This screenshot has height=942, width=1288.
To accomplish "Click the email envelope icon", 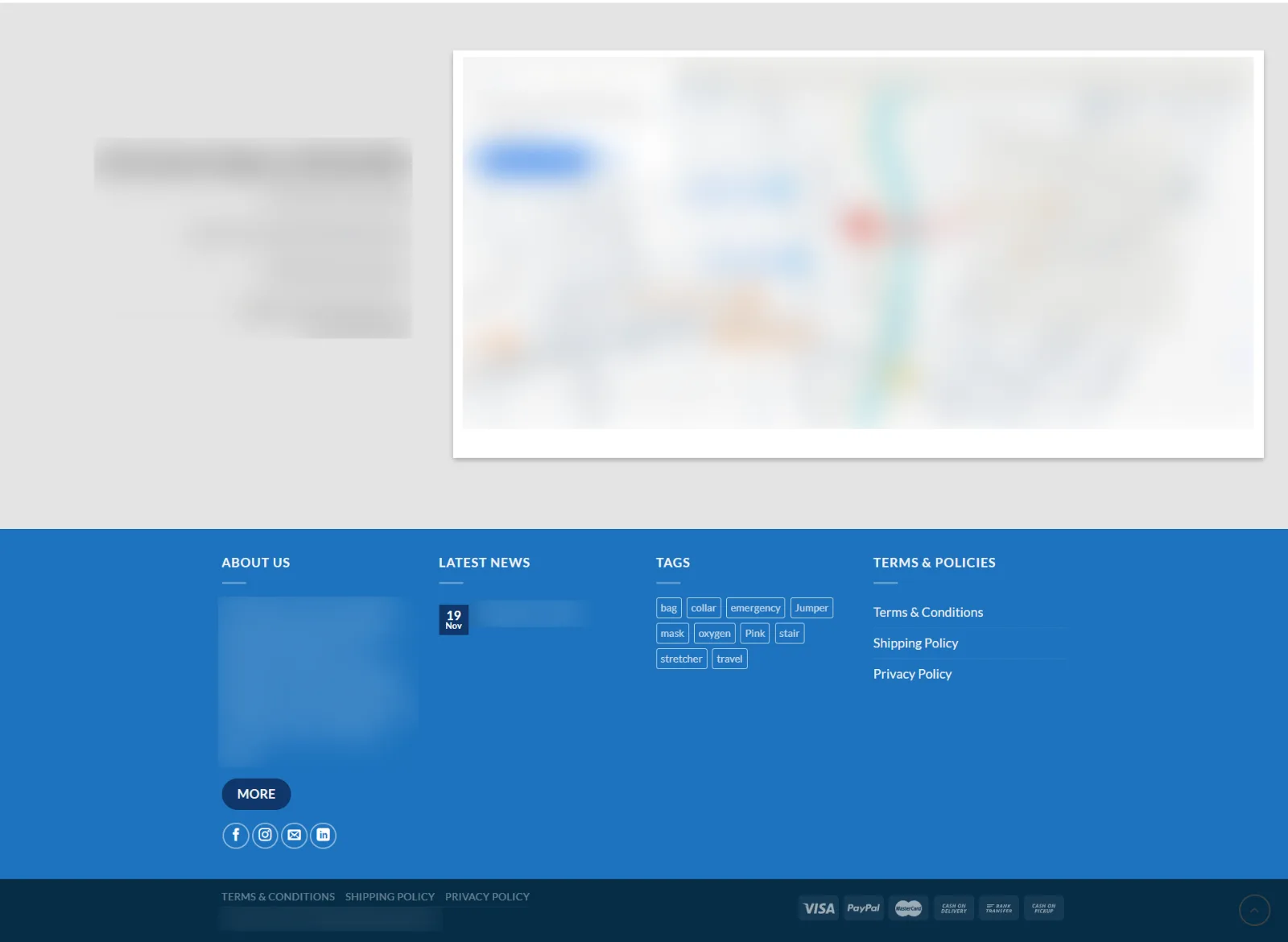I will click(294, 835).
